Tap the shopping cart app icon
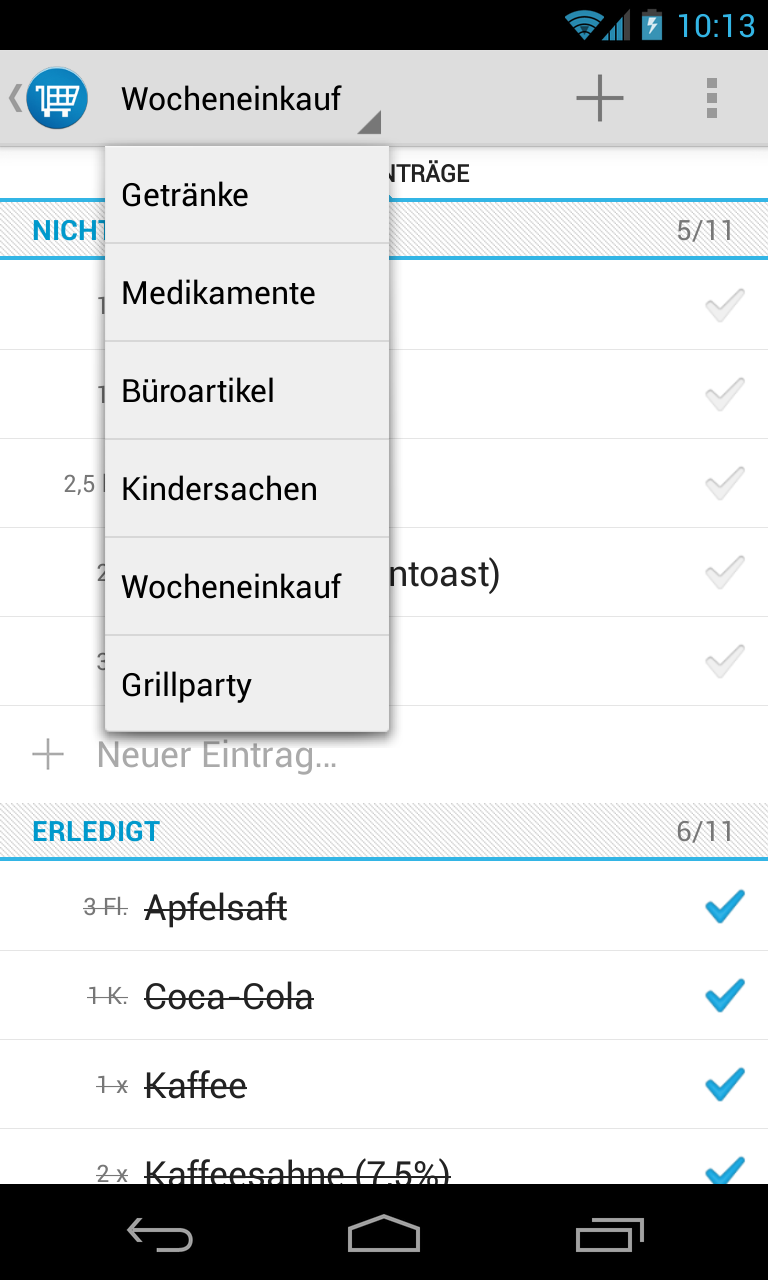This screenshot has width=768, height=1280. 57,98
